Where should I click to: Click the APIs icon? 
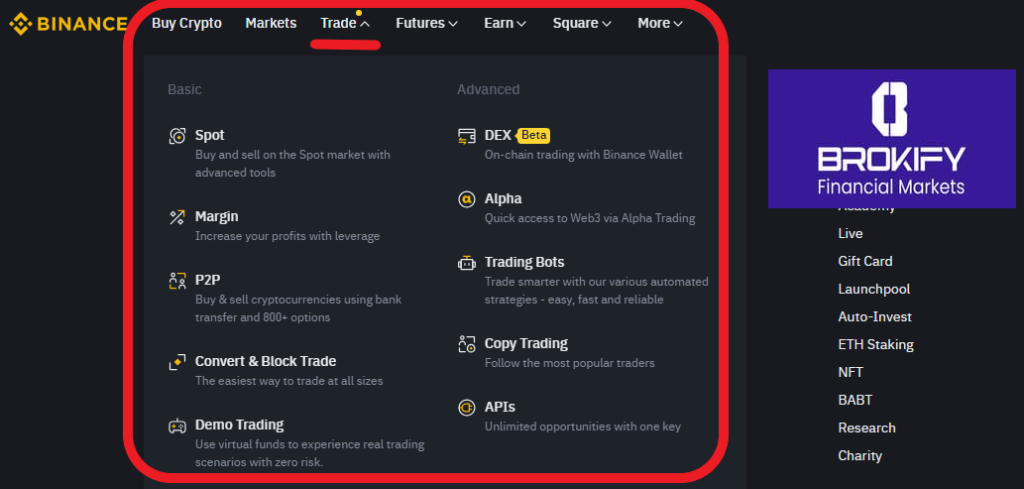(x=466, y=407)
